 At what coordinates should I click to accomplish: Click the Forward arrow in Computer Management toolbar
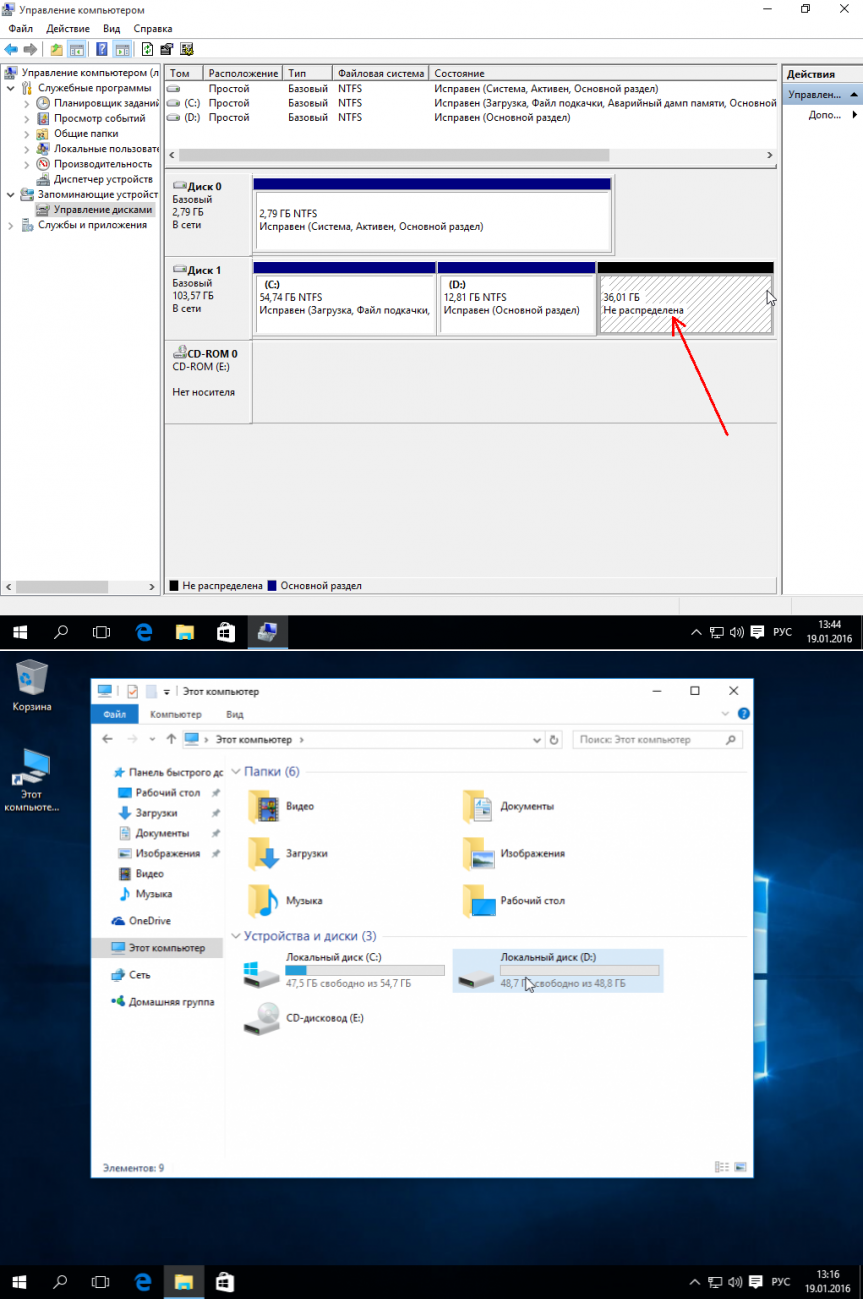(x=30, y=49)
